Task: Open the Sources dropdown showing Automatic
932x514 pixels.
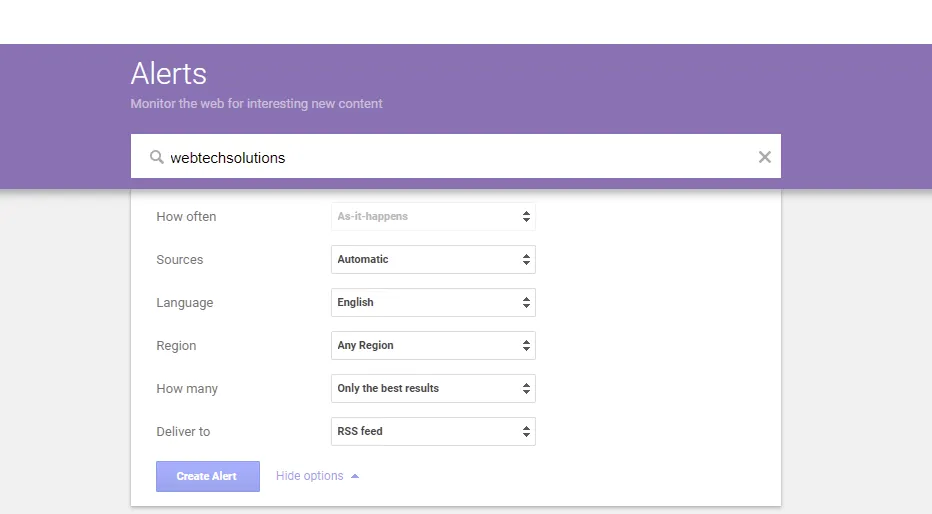Action: pos(433,260)
